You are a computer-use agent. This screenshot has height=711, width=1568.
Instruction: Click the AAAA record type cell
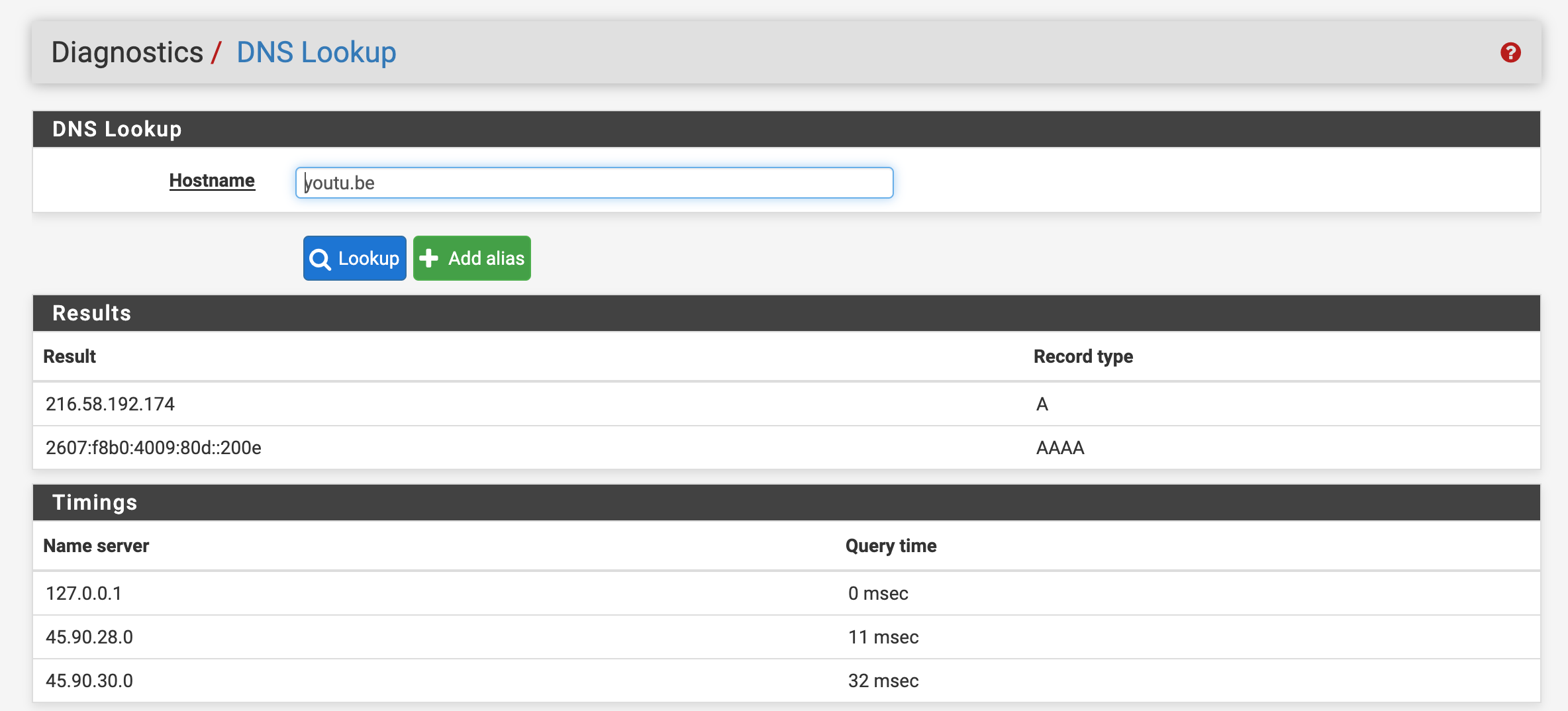click(x=1060, y=448)
